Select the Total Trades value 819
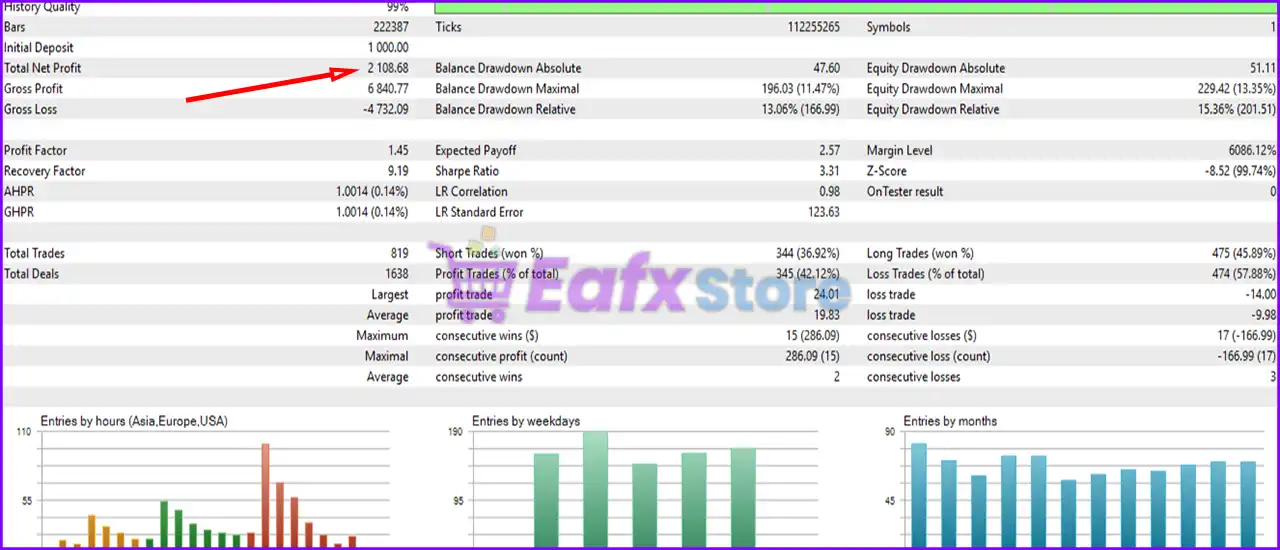 coord(399,253)
